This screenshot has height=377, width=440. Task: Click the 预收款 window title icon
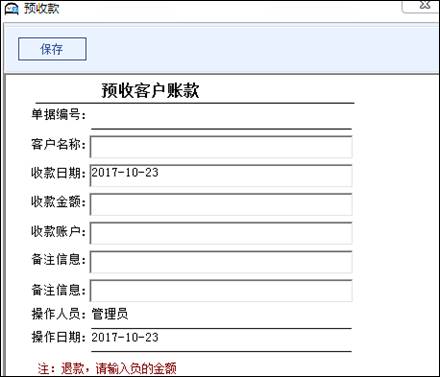[x=12, y=8]
